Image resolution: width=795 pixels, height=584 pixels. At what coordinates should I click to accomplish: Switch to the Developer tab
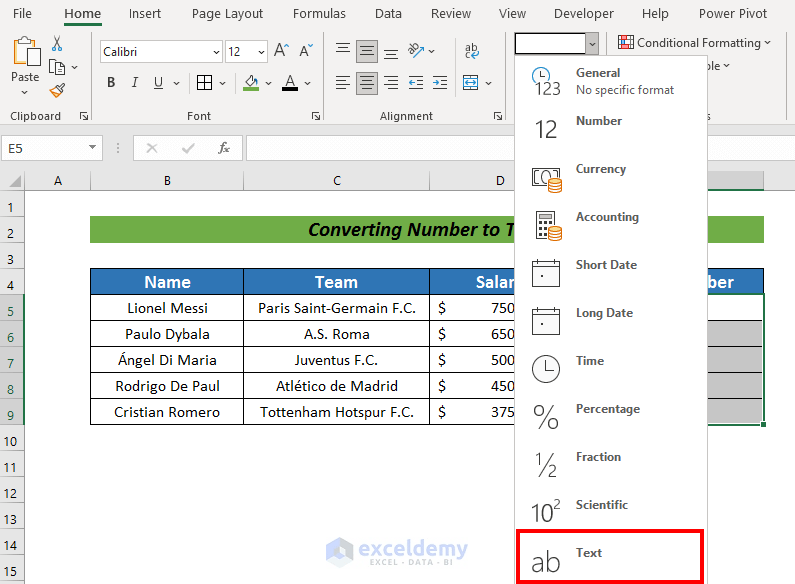pos(584,14)
